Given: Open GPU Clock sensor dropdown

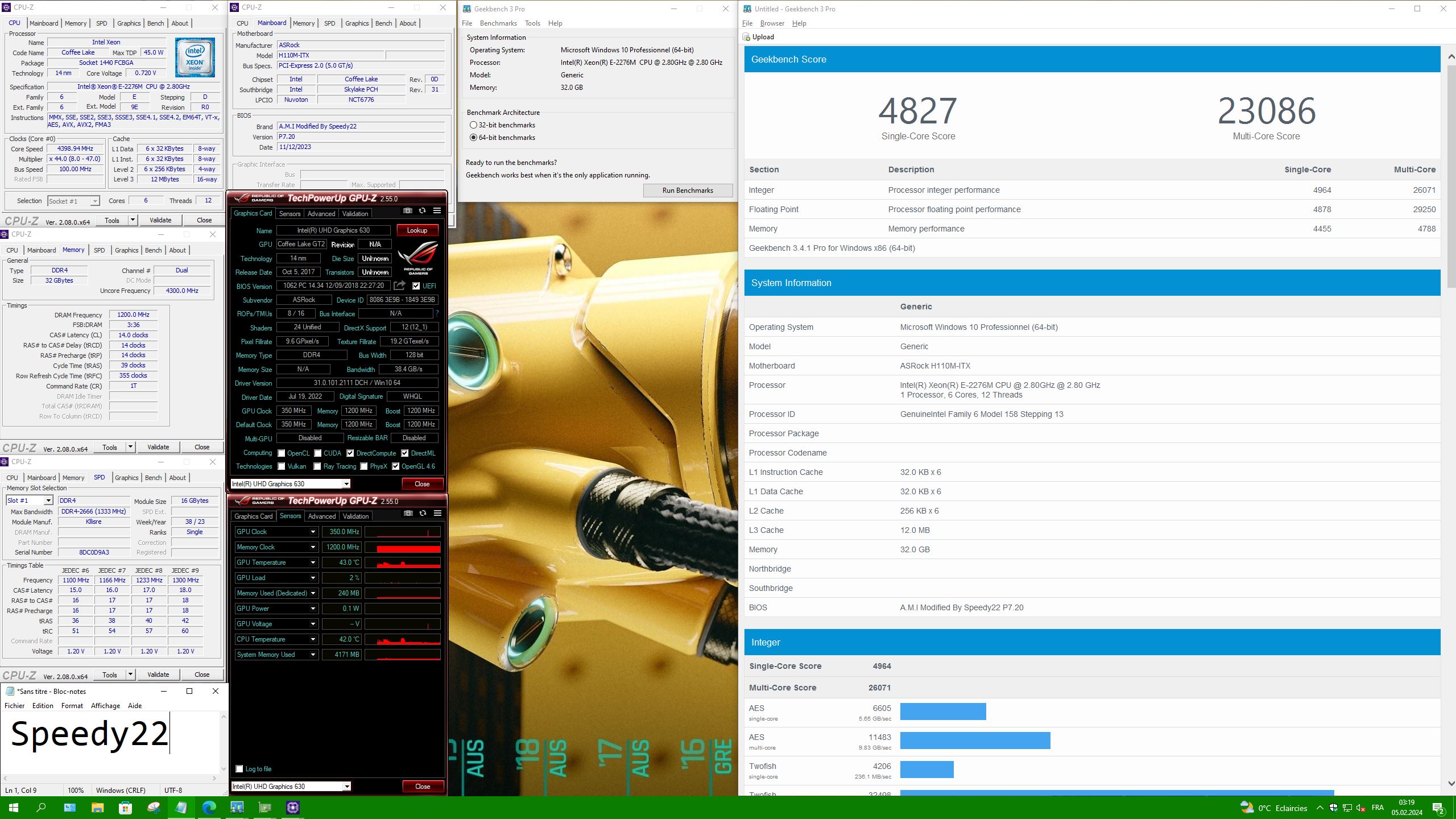Looking at the screenshot, I should 312,532.
